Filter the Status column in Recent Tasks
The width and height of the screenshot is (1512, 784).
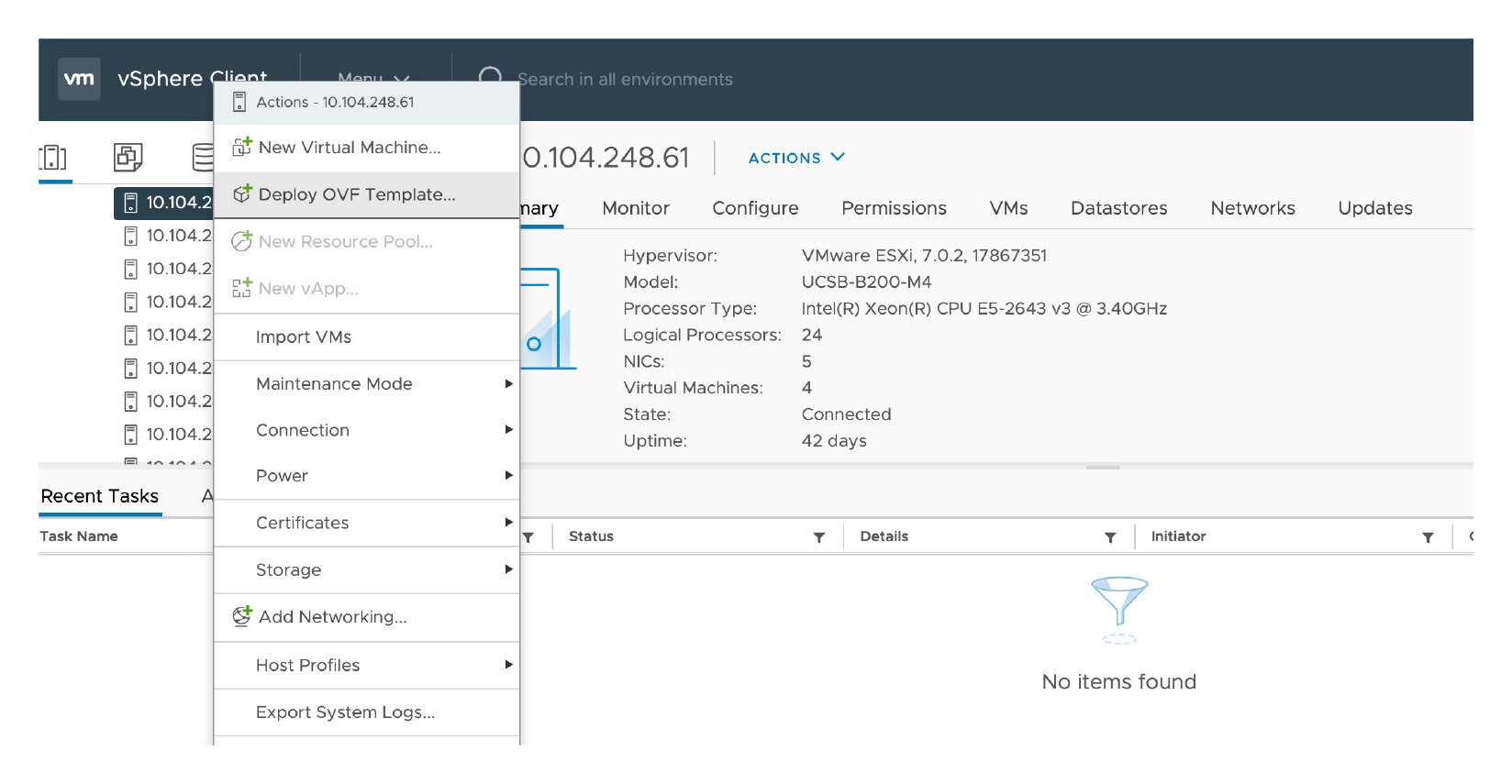click(818, 537)
